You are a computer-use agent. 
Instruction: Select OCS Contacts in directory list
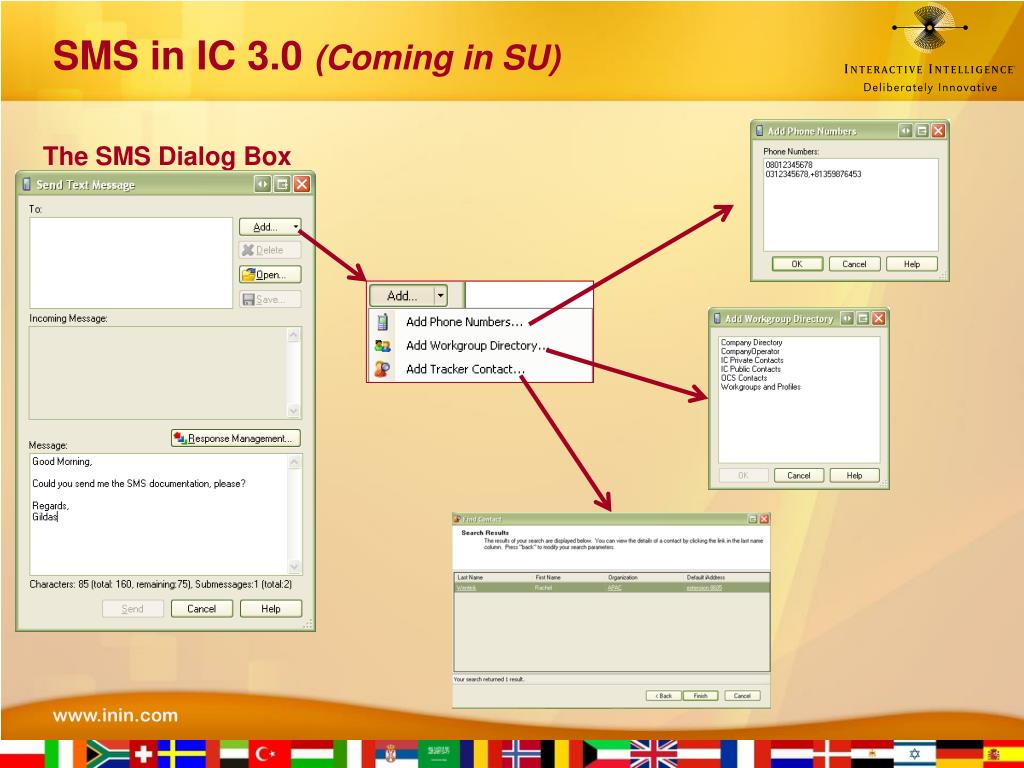(x=744, y=377)
